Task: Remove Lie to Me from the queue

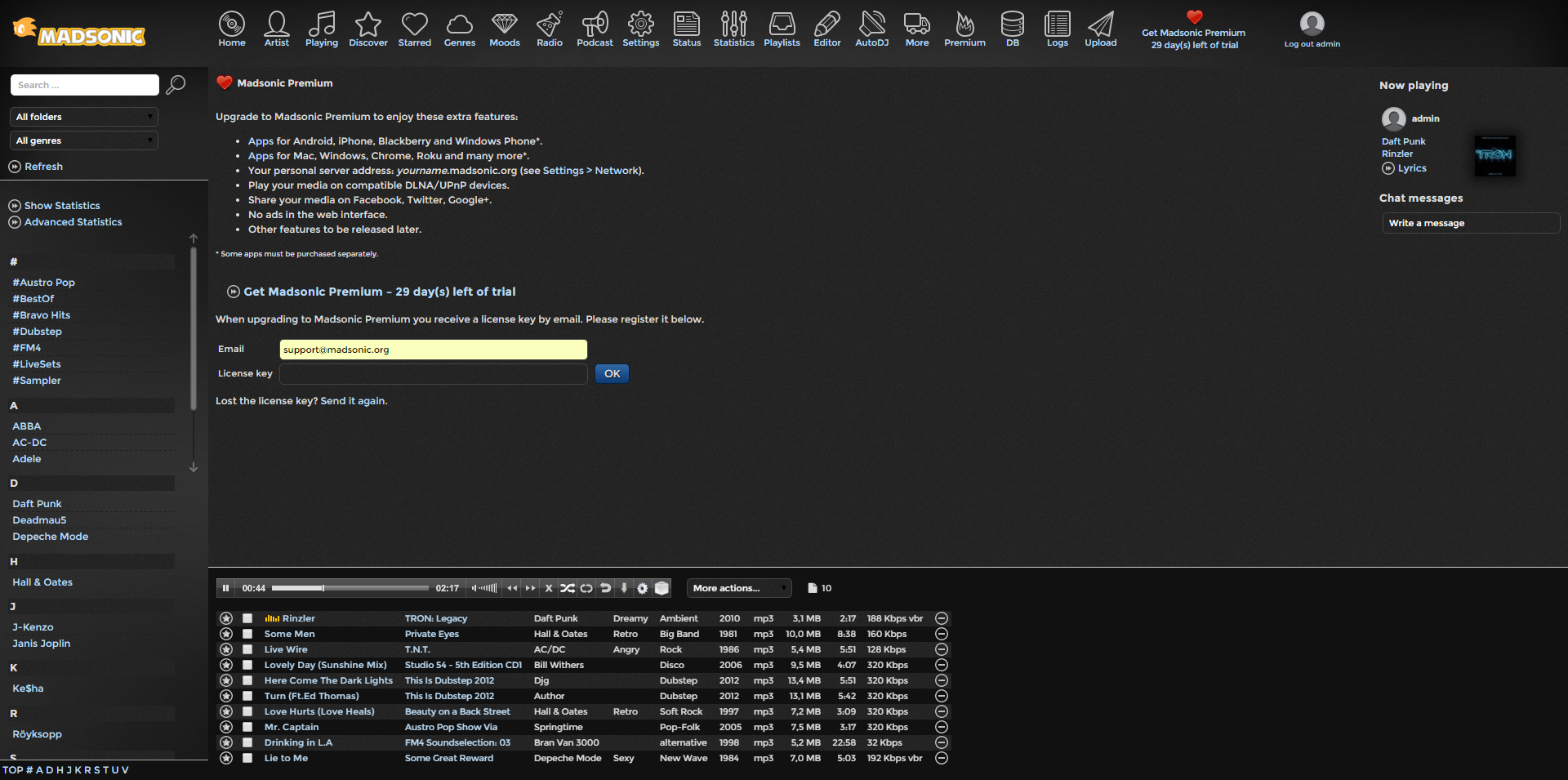Action: (941, 759)
